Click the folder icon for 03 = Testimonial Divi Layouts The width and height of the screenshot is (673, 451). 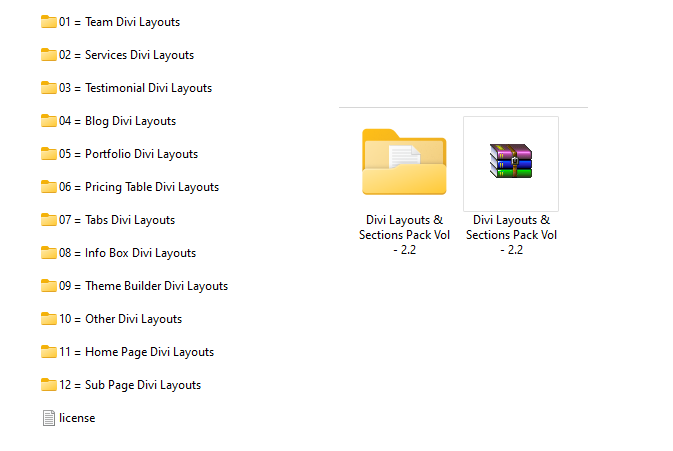coord(49,88)
